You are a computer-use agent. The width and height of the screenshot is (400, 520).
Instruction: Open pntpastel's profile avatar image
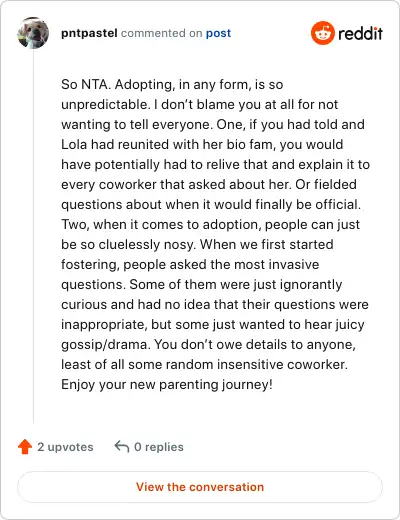33,33
